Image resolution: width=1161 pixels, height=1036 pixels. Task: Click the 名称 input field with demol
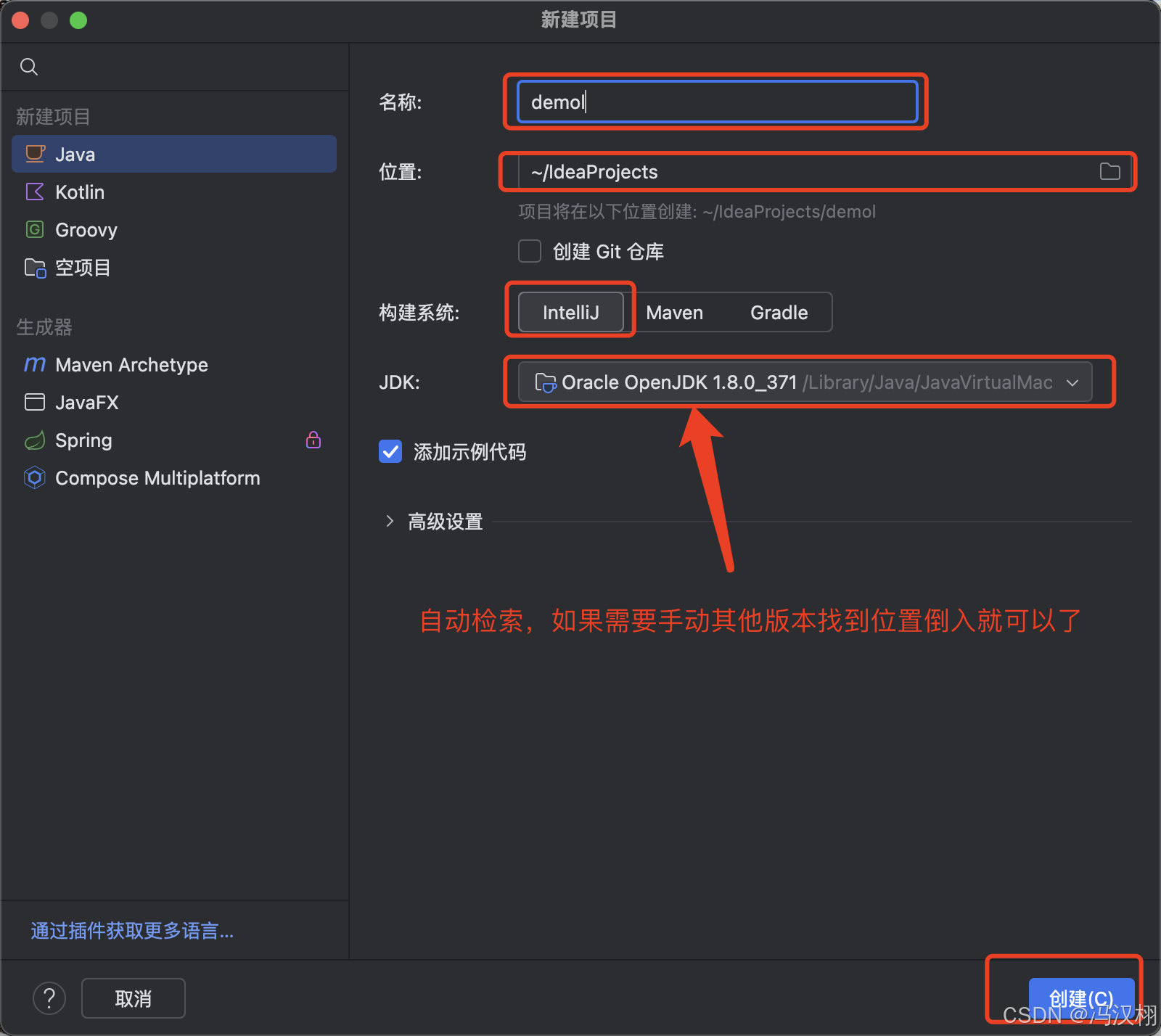pos(717,102)
